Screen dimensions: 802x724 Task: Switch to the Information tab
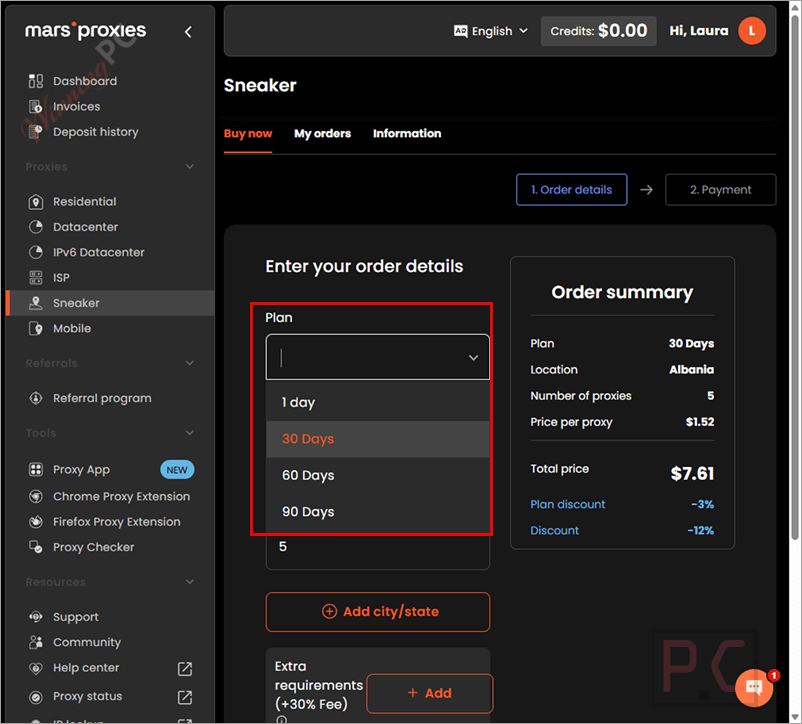point(407,133)
